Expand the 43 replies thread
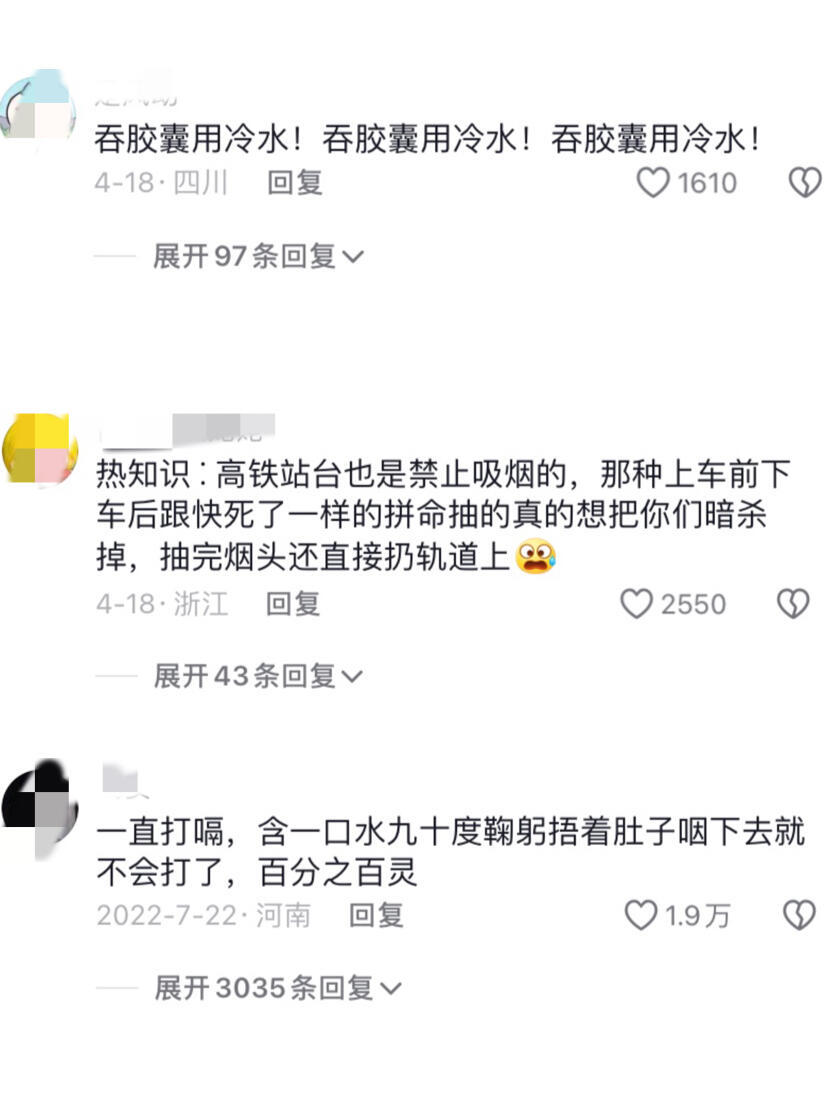This screenshot has width=828, height=1104. click(x=258, y=677)
